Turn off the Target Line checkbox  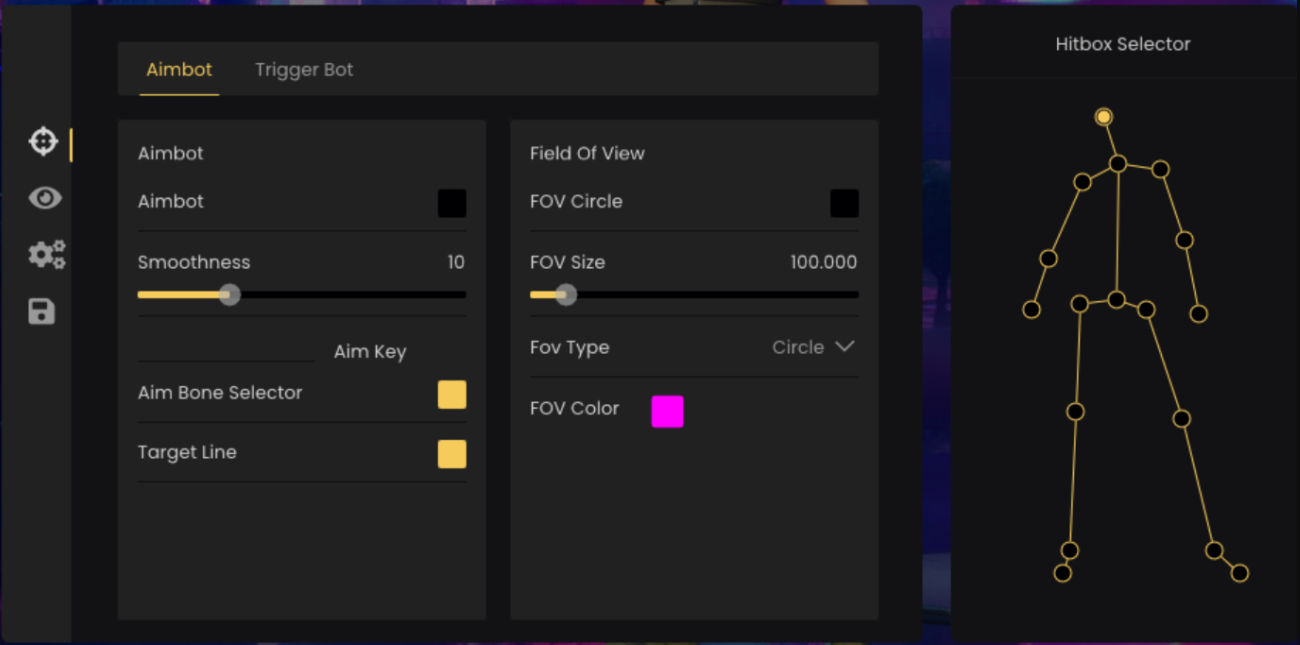[452, 454]
